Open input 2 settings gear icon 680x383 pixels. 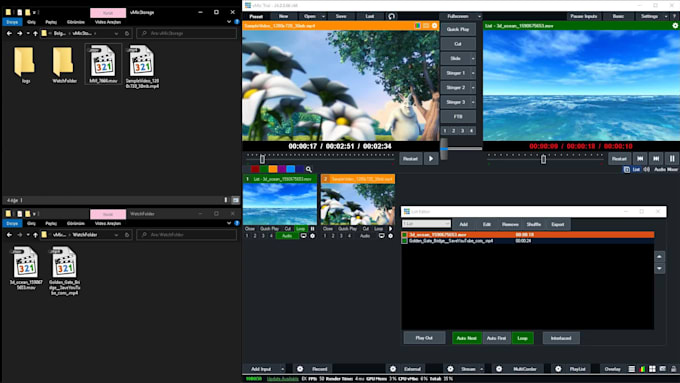(x=390, y=236)
